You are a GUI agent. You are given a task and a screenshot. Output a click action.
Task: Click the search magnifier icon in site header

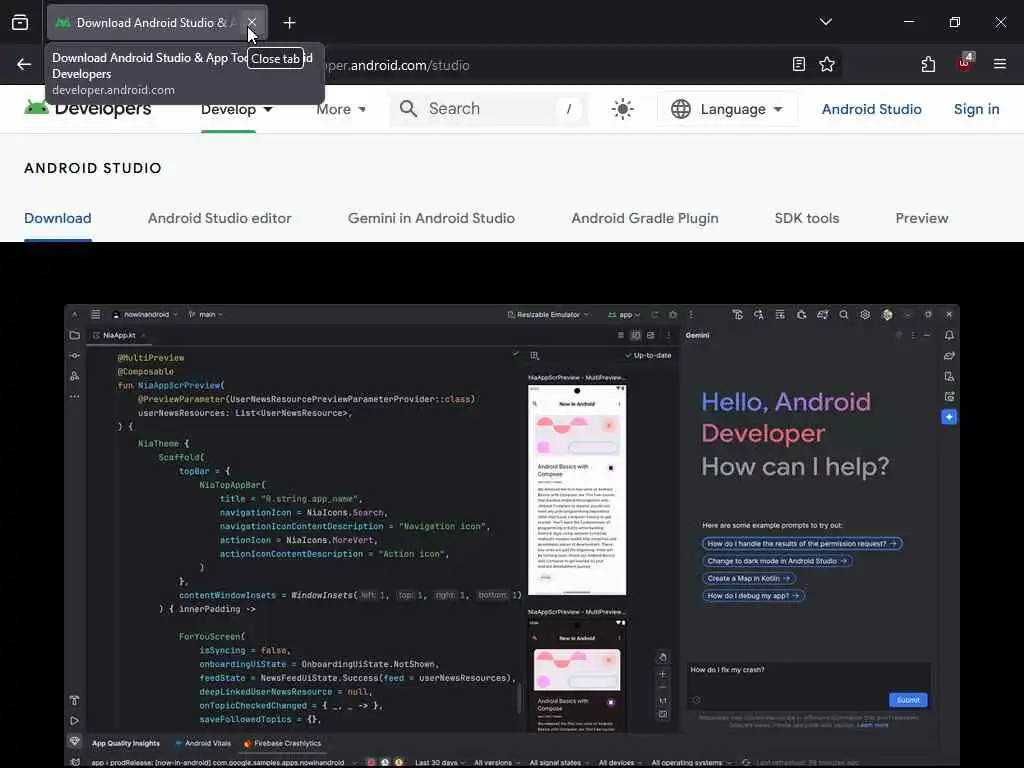coord(408,108)
